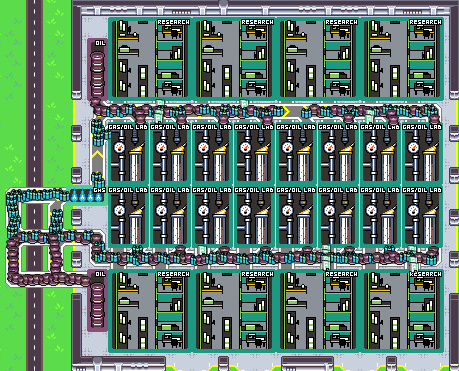The image size is (459, 371).
Task: Click the lower OIL storage tank stack
Action: coord(97,304)
